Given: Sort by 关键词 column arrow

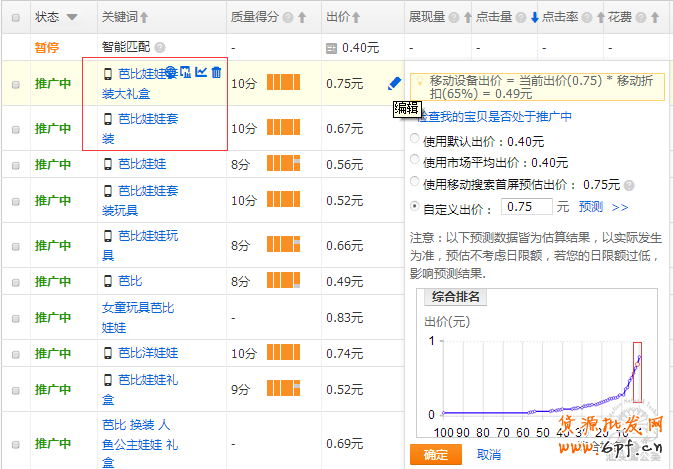Looking at the screenshot, I should (x=144, y=18).
